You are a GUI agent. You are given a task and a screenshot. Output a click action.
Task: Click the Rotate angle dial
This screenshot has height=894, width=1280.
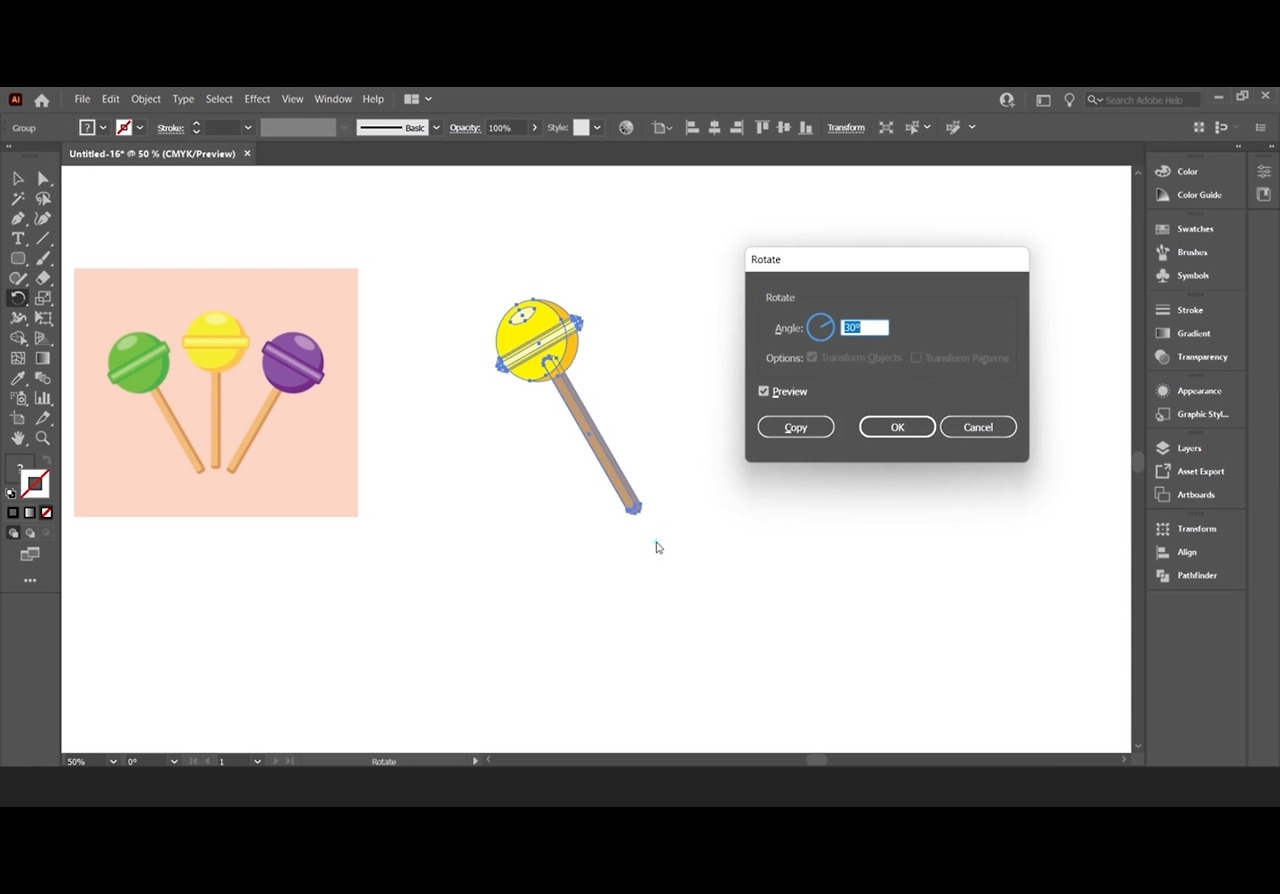[820, 327]
